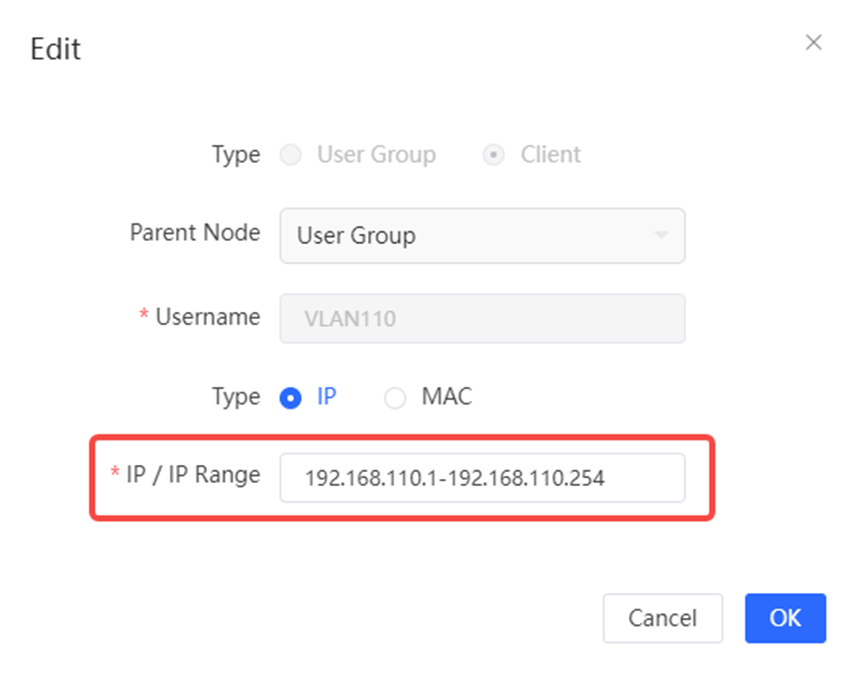This screenshot has width=856, height=673.
Task: Close the Edit dialog with the X icon
Action: point(813,42)
